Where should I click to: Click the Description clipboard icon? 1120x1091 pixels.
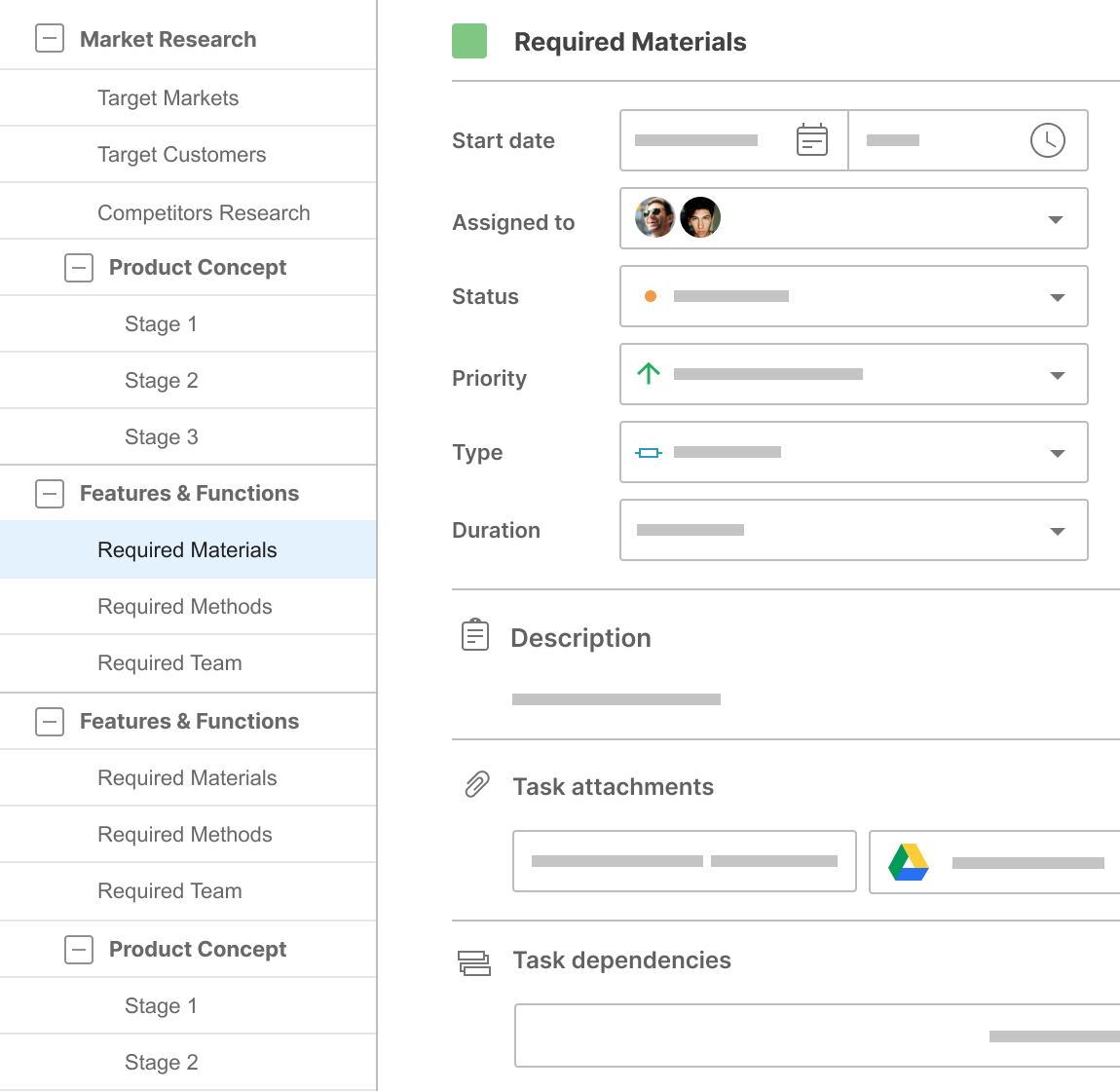474,635
